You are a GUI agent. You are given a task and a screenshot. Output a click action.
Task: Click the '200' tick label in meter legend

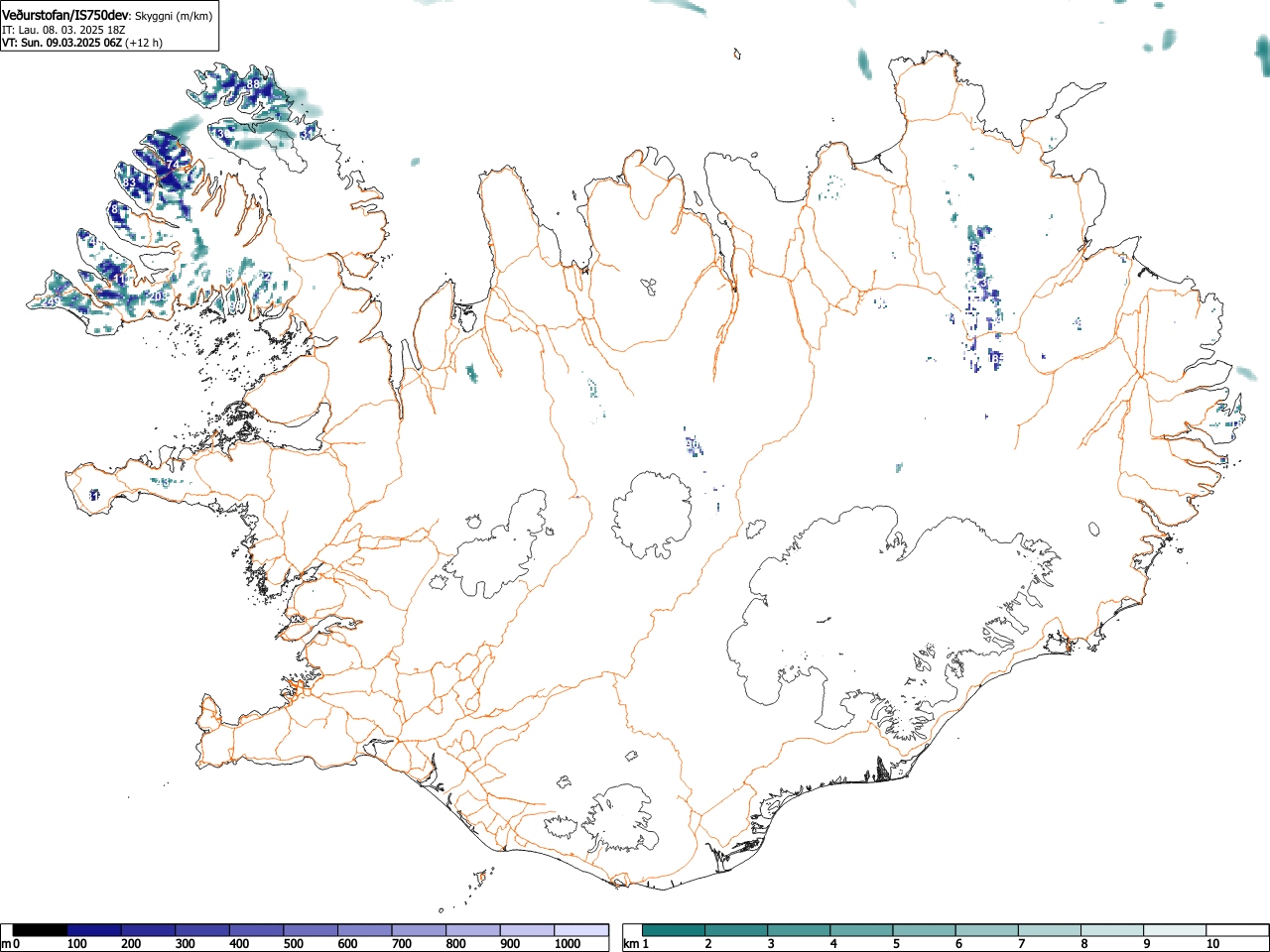pyautogui.click(x=132, y=944)
